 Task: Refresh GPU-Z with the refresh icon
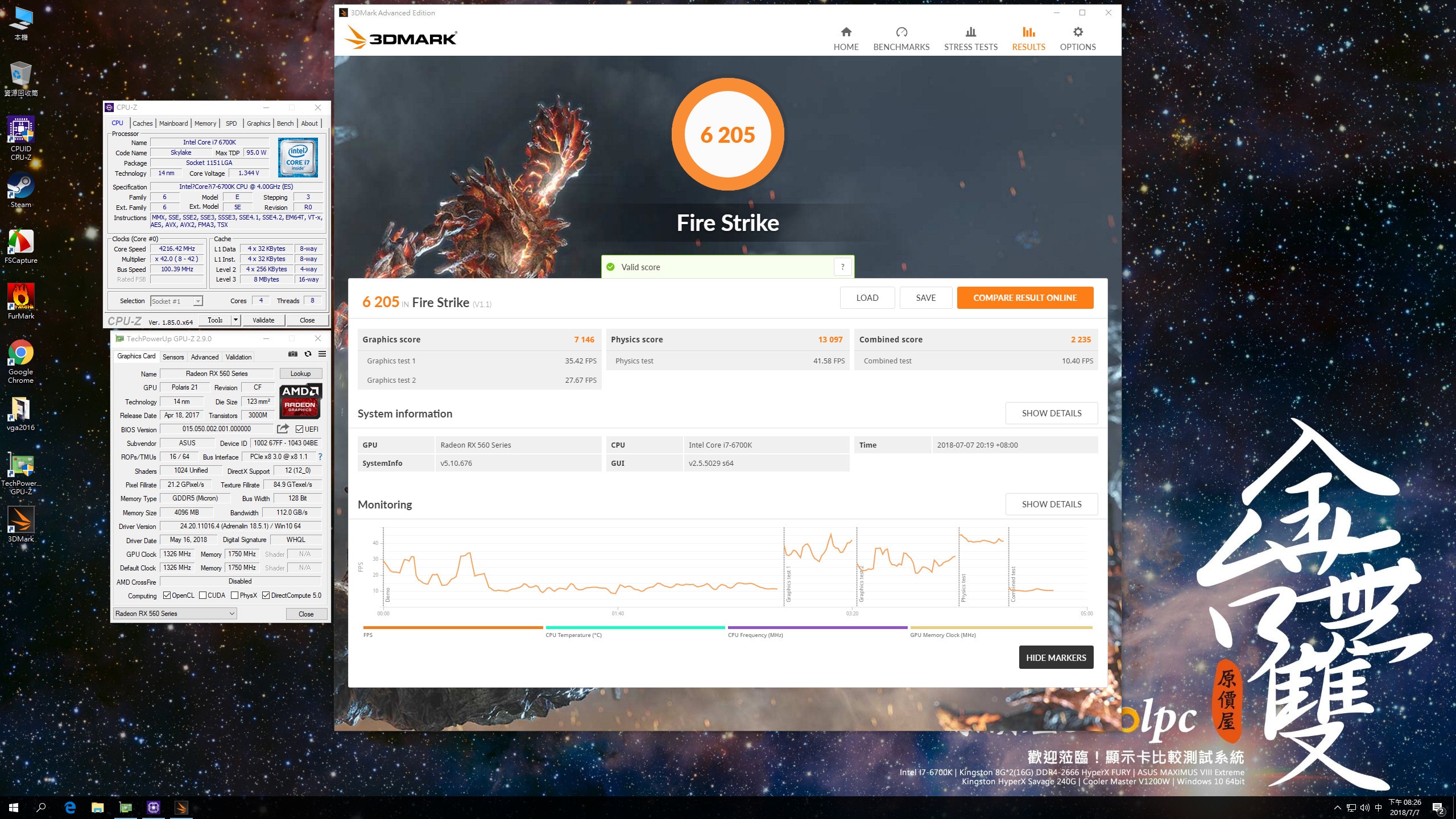click(308, 354)
